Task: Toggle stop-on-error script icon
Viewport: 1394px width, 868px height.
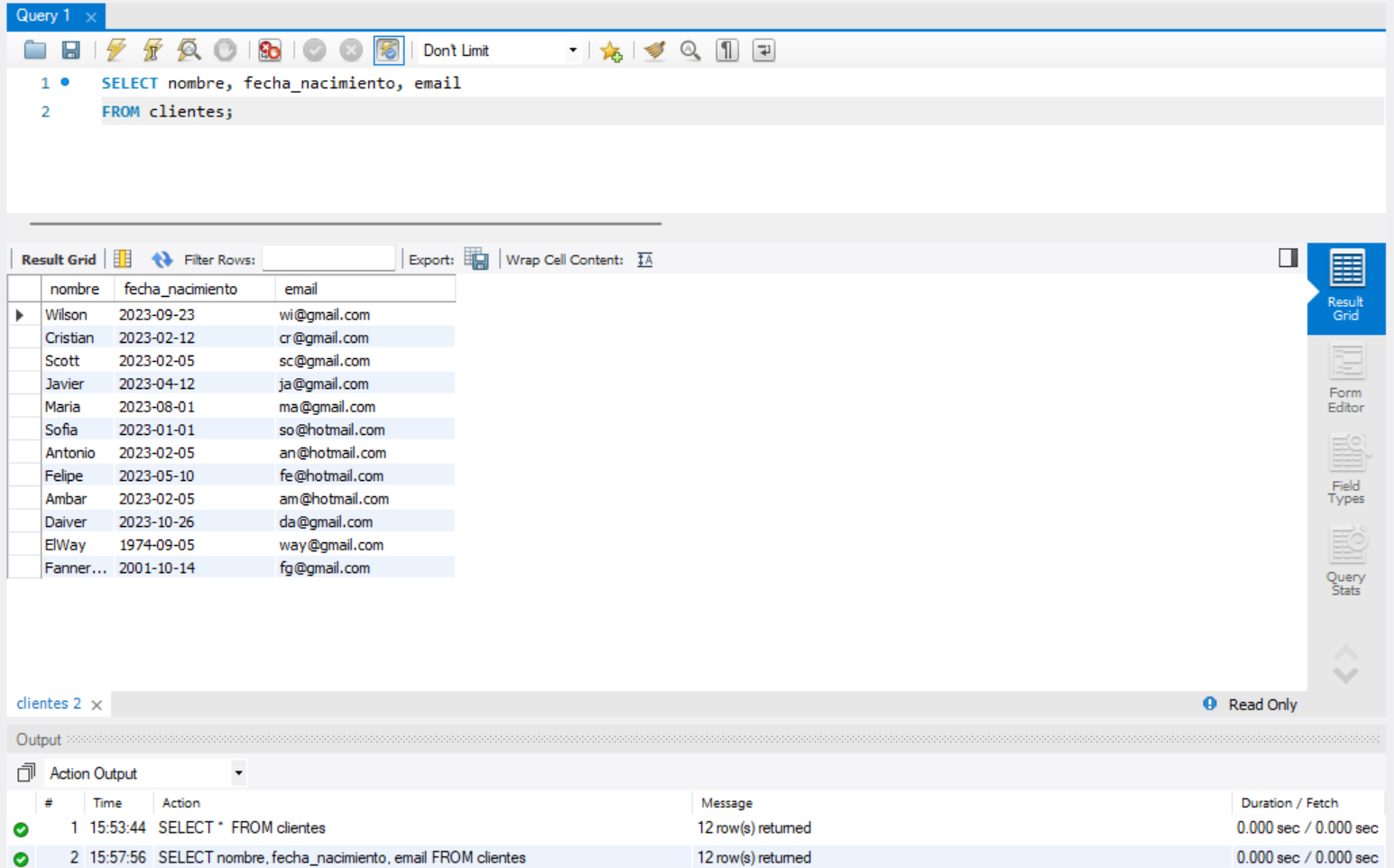Action: 269,51
